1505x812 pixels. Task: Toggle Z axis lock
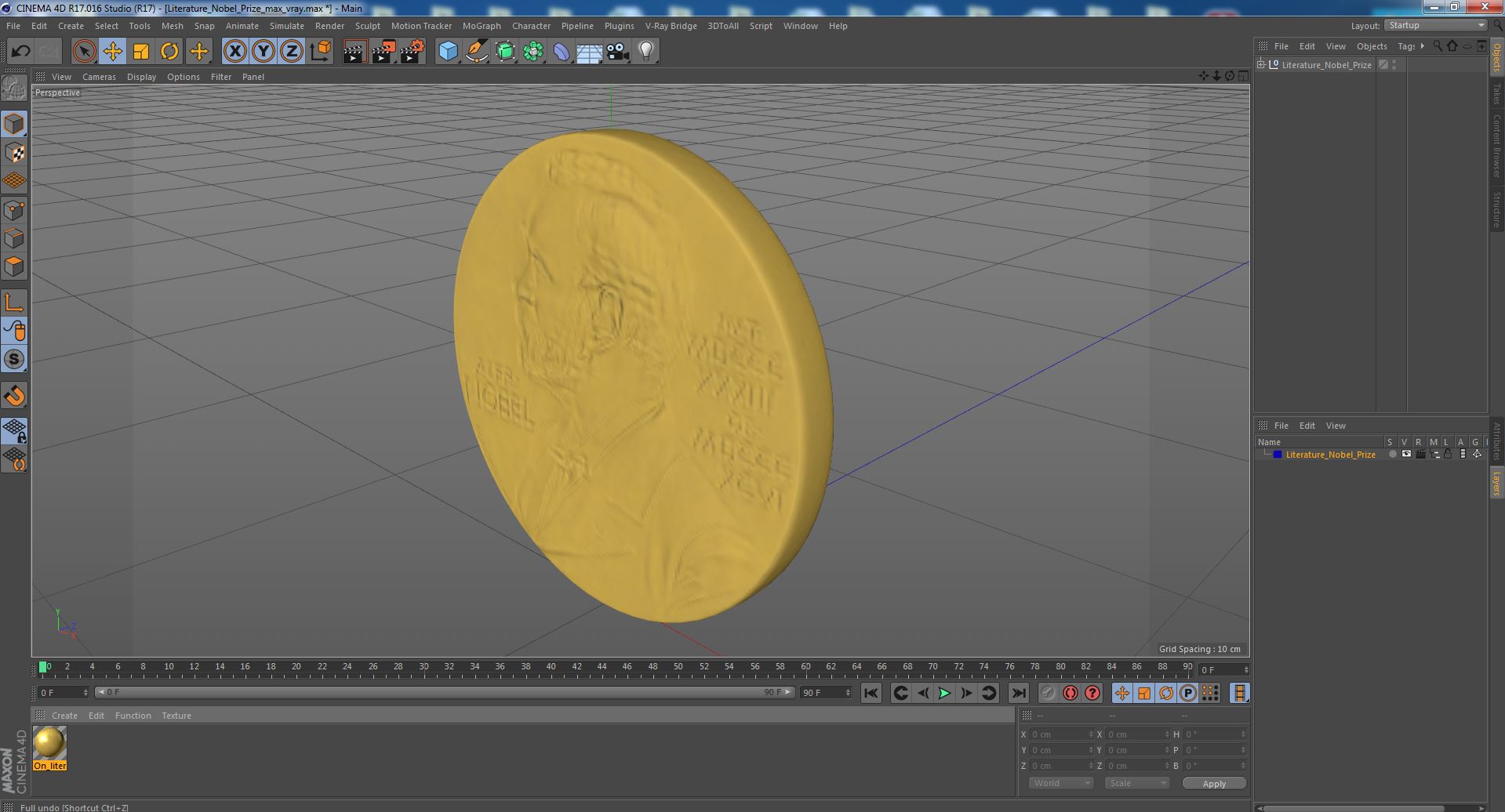tap(292, 52)
